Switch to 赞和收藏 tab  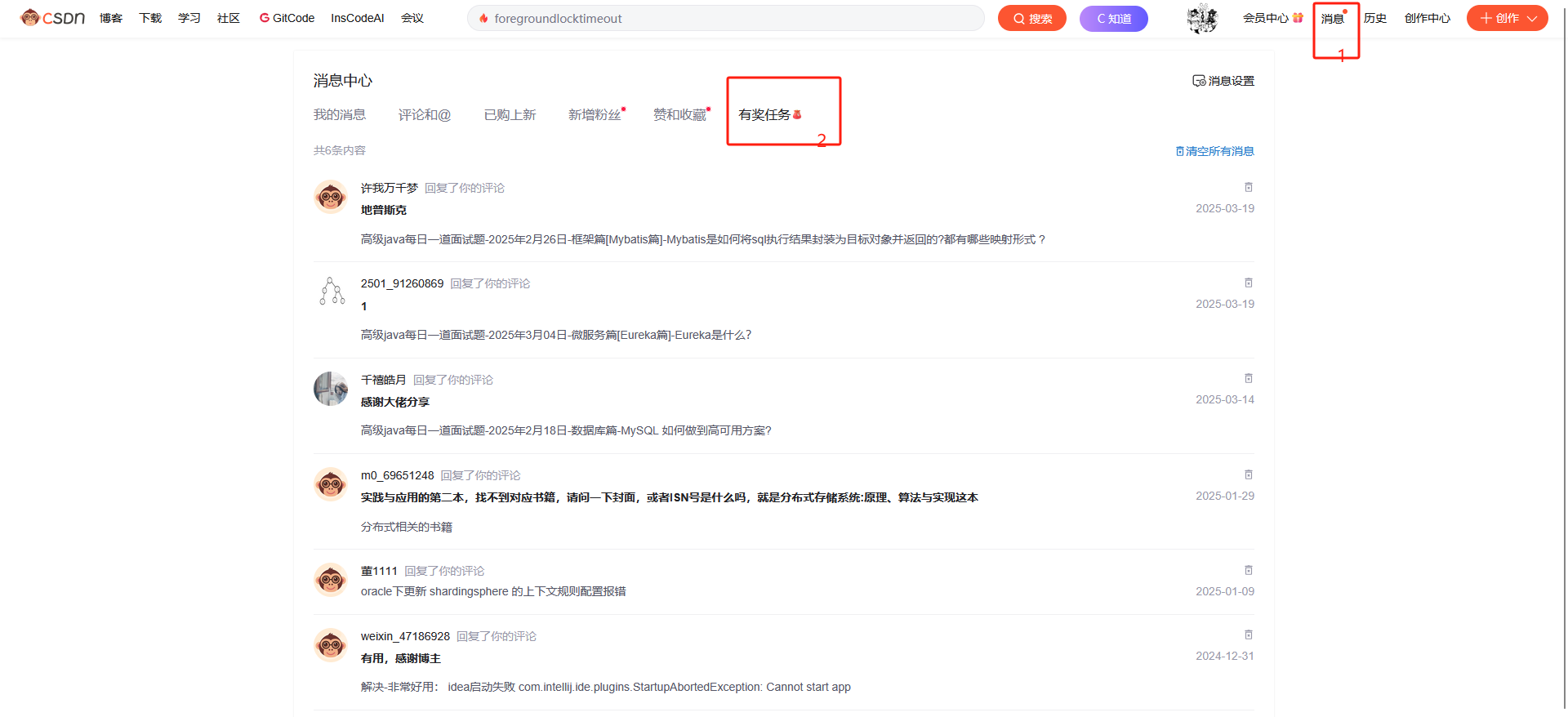point(679,115)
